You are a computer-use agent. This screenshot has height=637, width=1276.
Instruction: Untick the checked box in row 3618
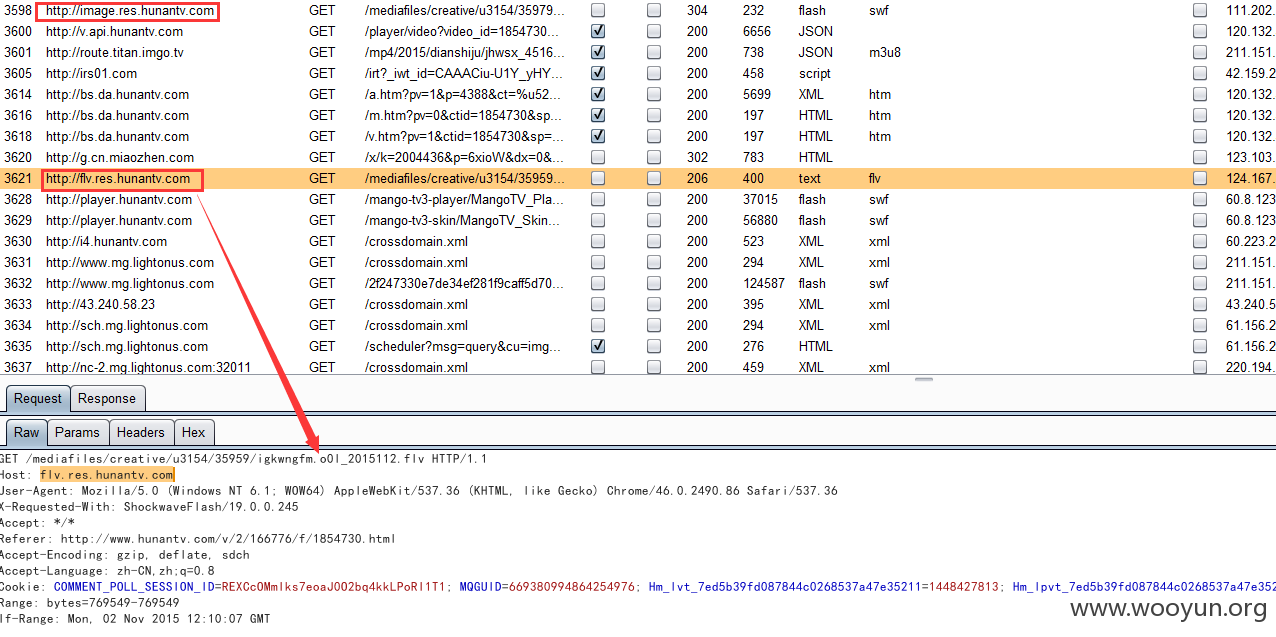pos(598,136)
